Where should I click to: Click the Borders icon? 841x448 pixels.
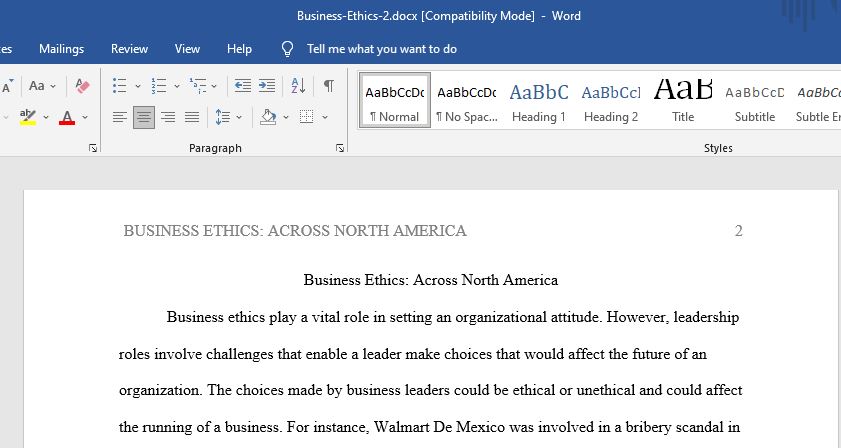pos(306,117)
